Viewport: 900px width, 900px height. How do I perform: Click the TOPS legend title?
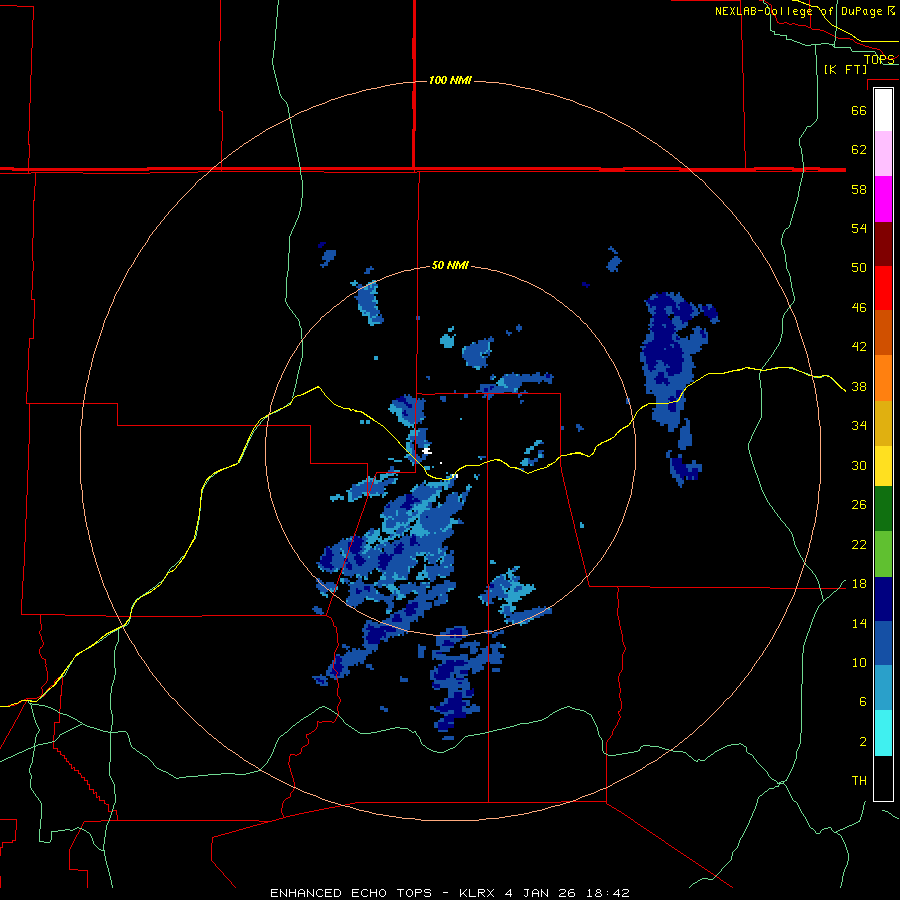click(879, 59)
